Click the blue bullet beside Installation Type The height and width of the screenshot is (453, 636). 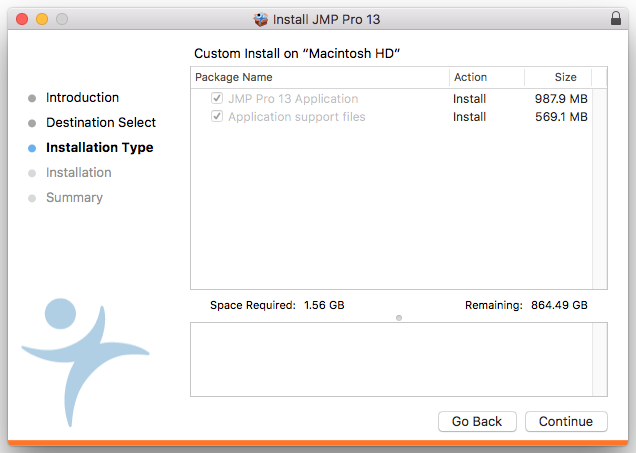pyautogui.click(x=32, y=148)
